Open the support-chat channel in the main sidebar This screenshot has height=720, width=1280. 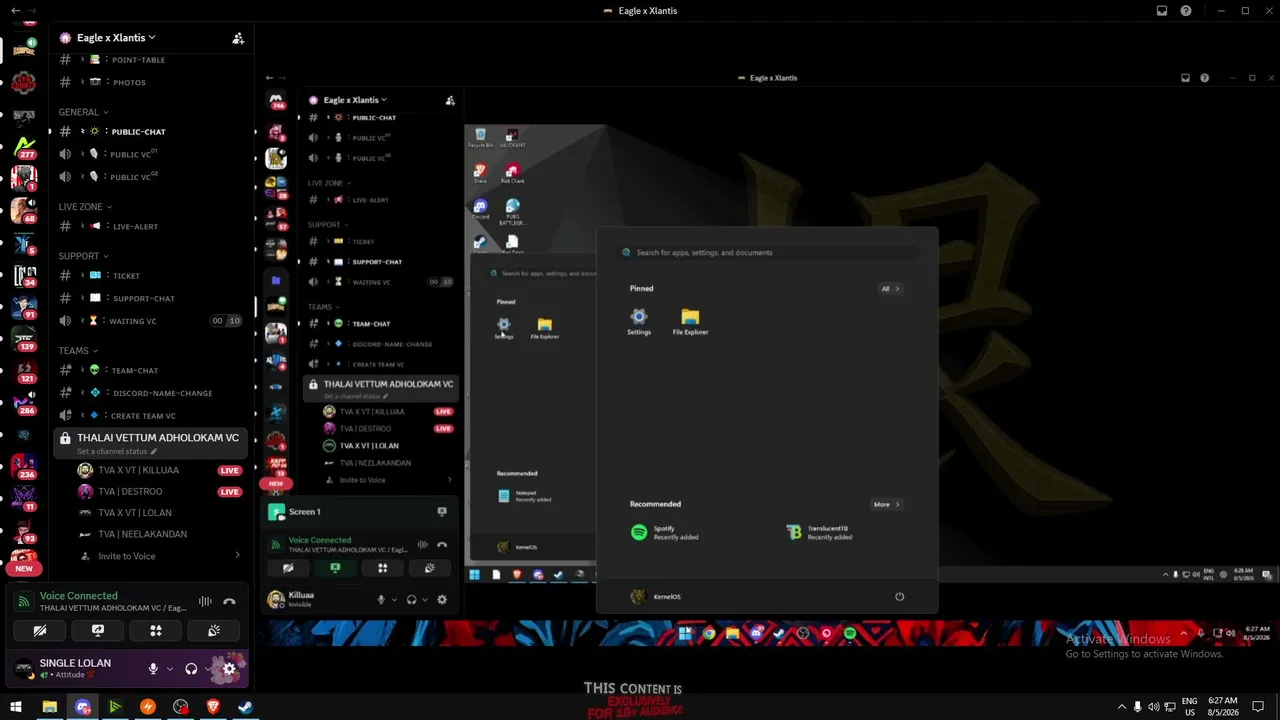tap(151, 298)
